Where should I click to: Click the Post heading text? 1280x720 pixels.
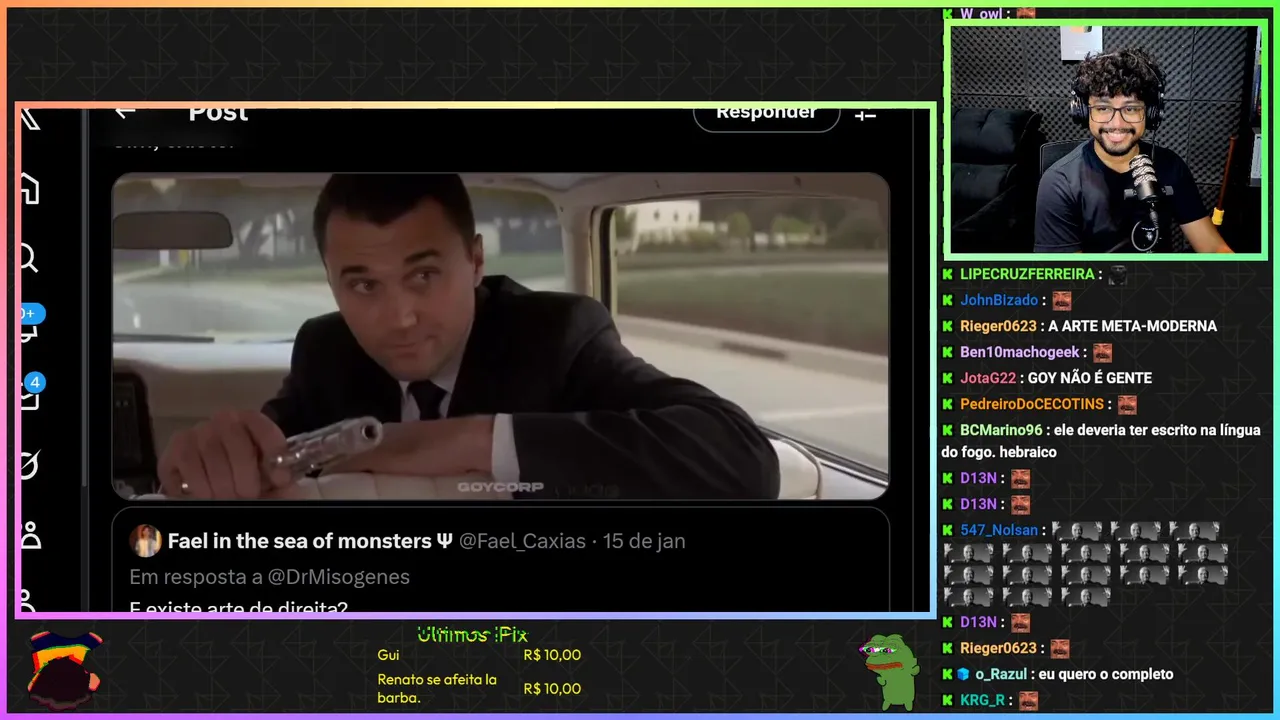(x=218, y=112)
